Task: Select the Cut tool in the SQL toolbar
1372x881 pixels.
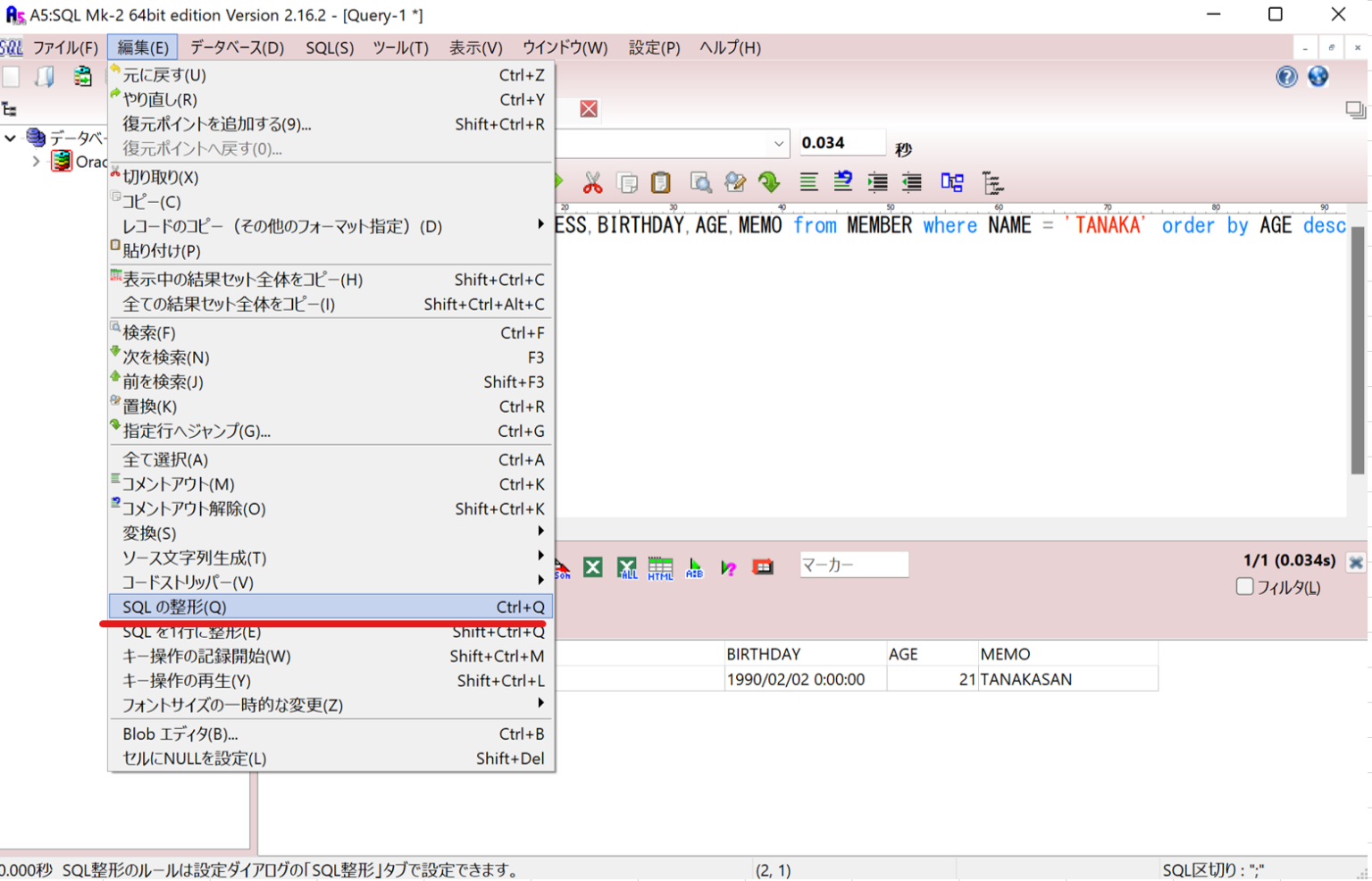Action: pos(592,181)
